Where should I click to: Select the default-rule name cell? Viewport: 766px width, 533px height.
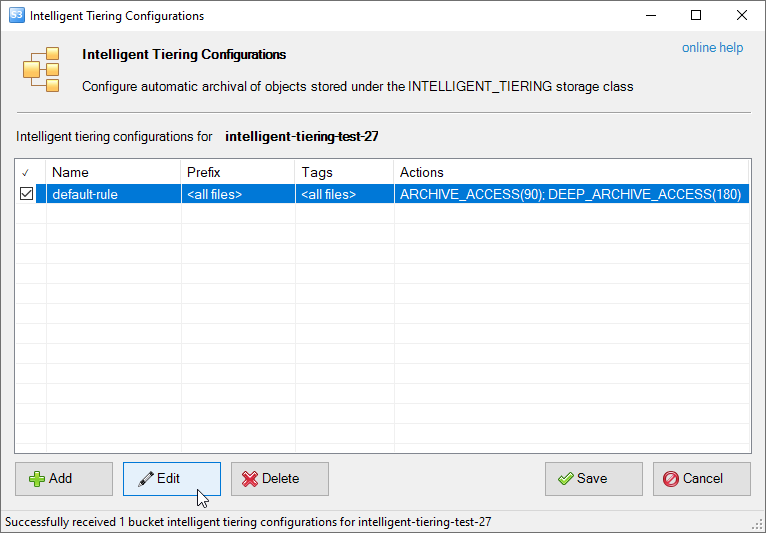[x=114, y=194]
